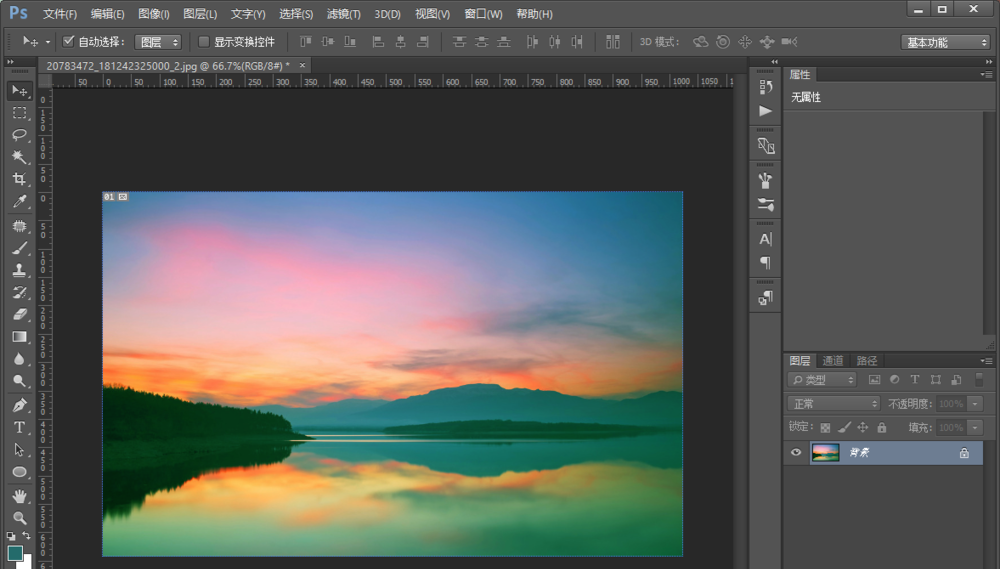Switch to the 通道 tab
This screenshot has height=569, width=1000.
point(833,361)
